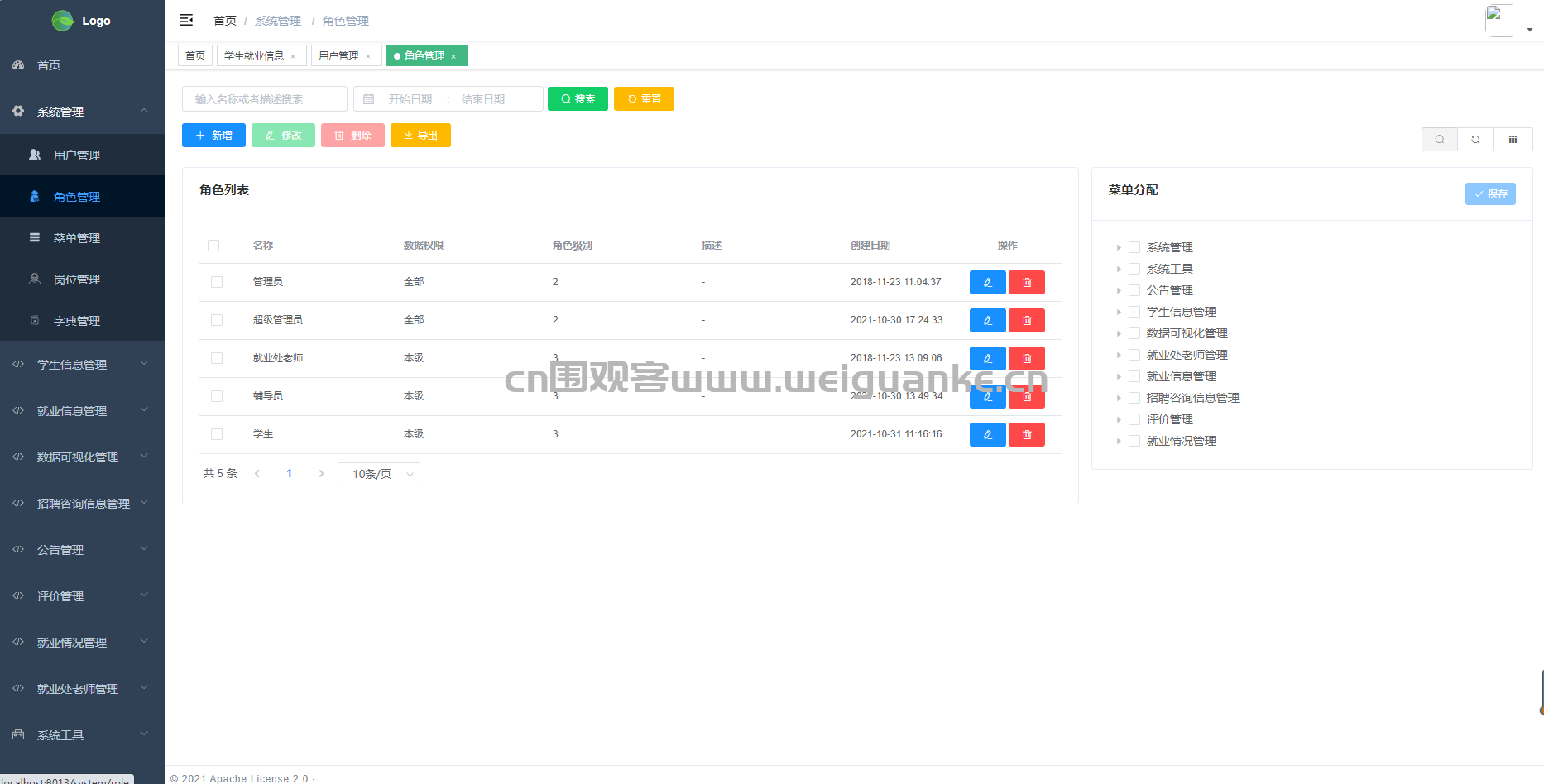Click the green 搜索 button
This screenshot has height=784, width=1544.
click(x=578, y=99)
